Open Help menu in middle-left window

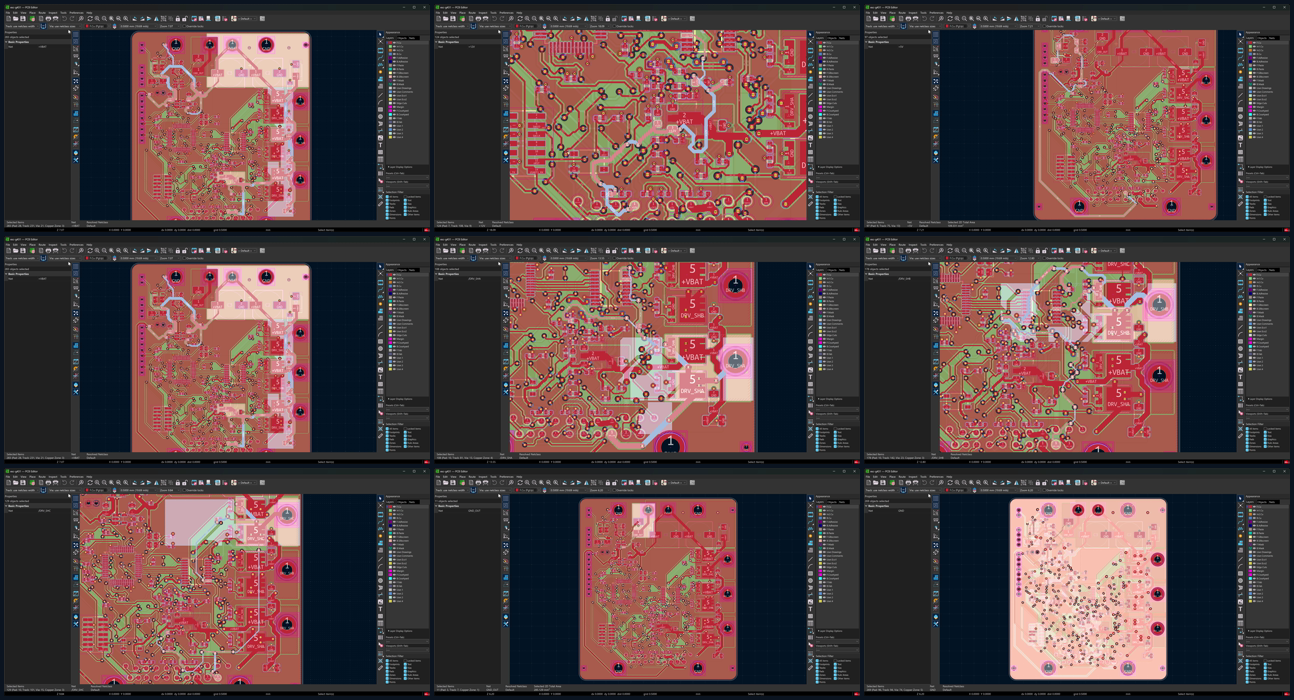(89, 245)
